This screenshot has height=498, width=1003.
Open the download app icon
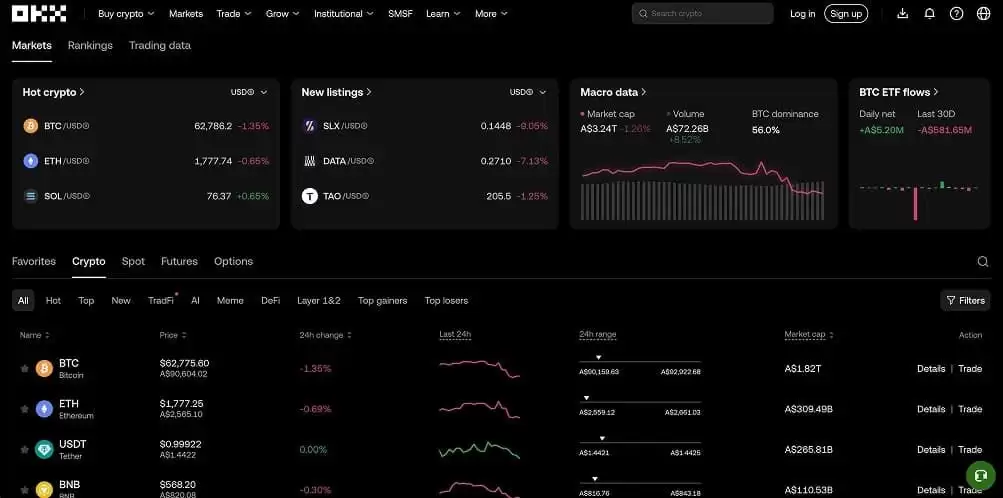point(903,13)
